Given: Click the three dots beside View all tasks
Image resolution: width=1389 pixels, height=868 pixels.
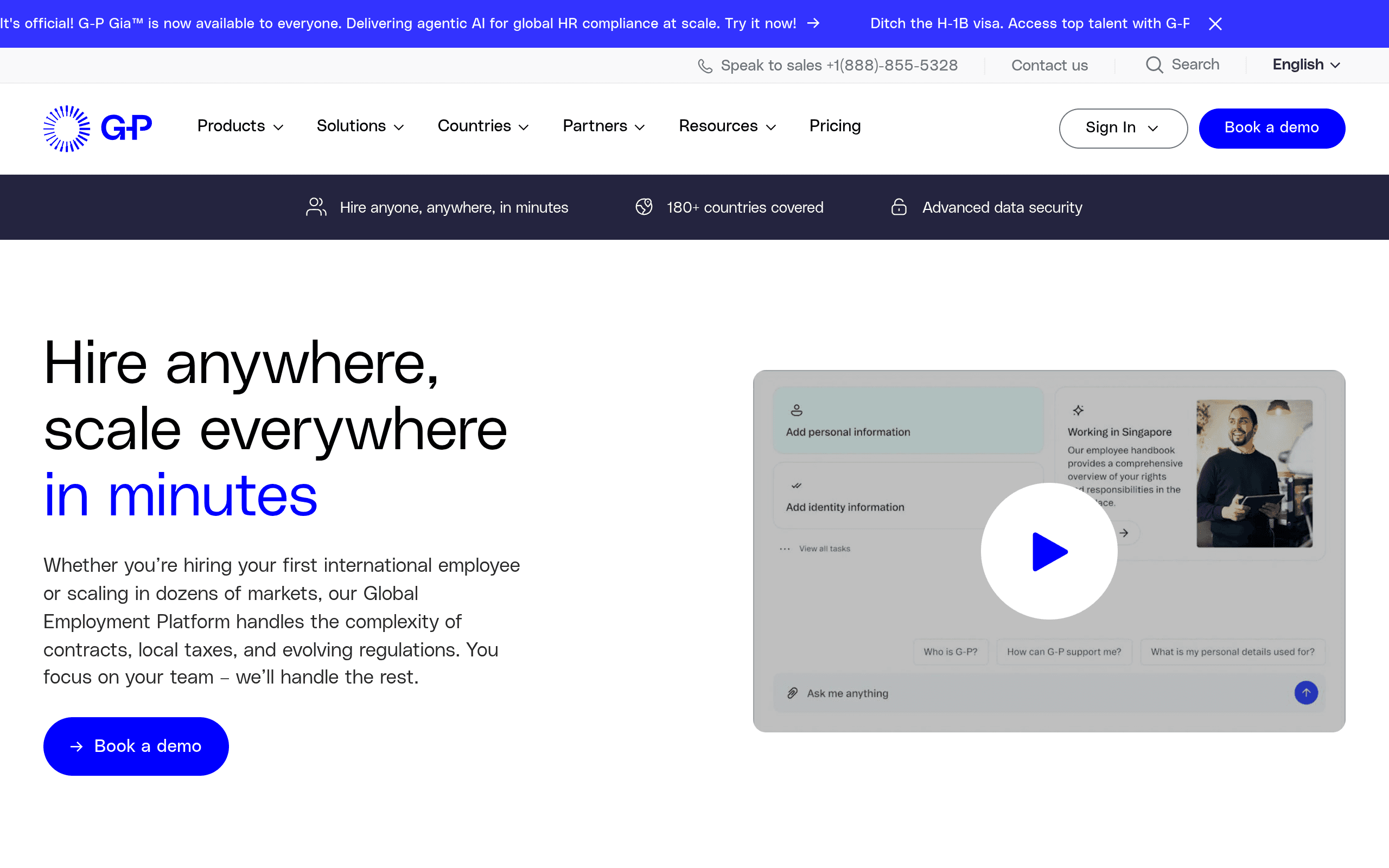Looking at the screenshot, I should point(785,549).
